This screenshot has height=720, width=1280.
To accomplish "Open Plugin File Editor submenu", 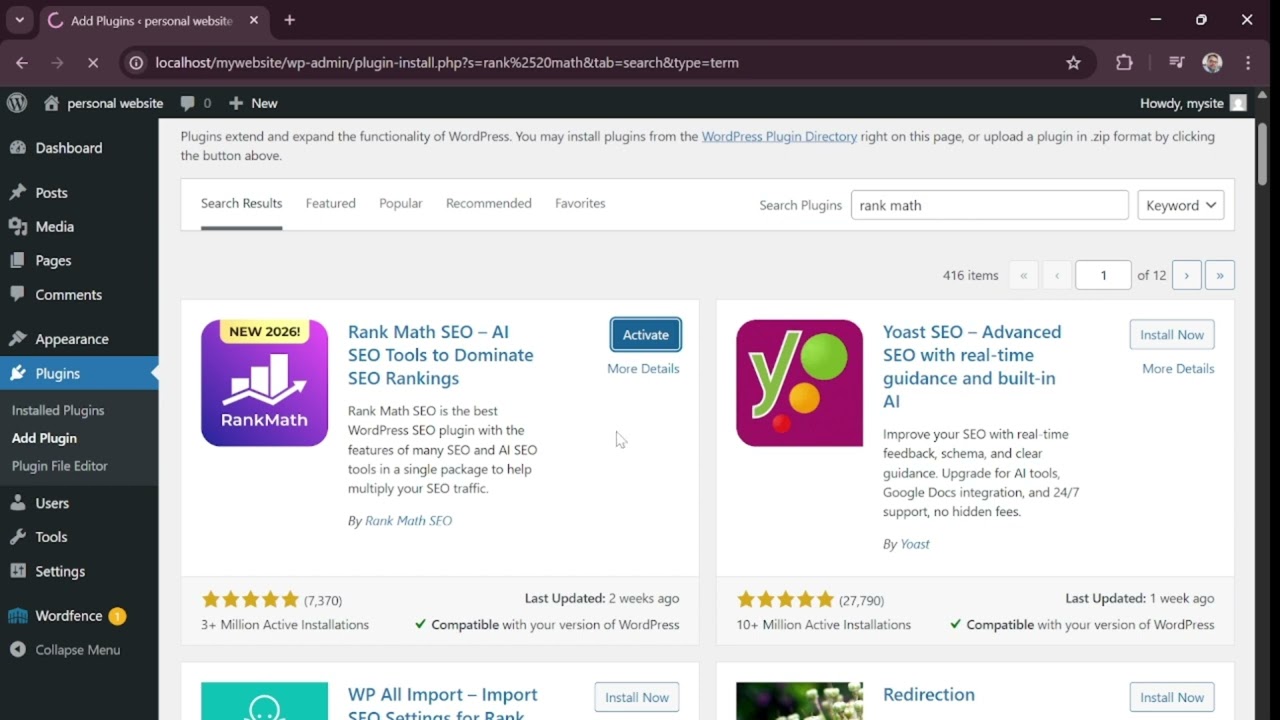I will click(60, 466).
